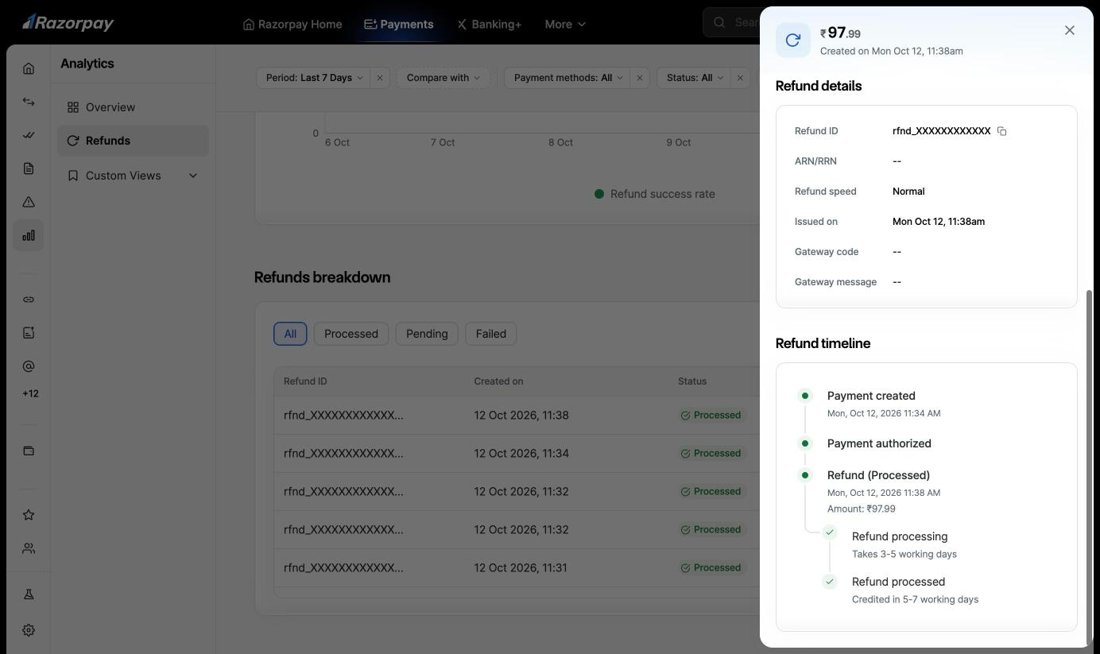Click the Issued on date Mon Oct 12, 11:38am
This screenshot has height=654, width=1100.
click(x=938, y=222)
